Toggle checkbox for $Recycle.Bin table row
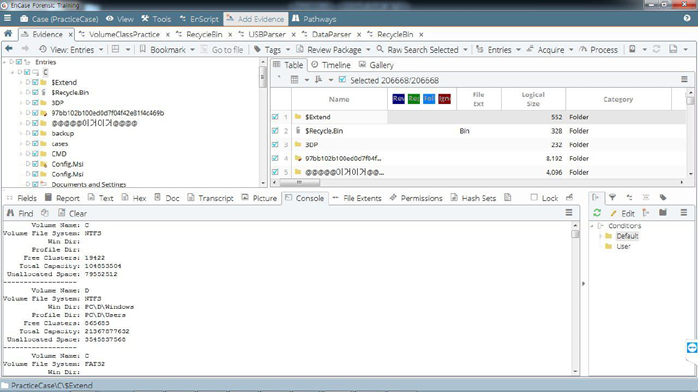The image size is (698, 392). click(275, 130)
